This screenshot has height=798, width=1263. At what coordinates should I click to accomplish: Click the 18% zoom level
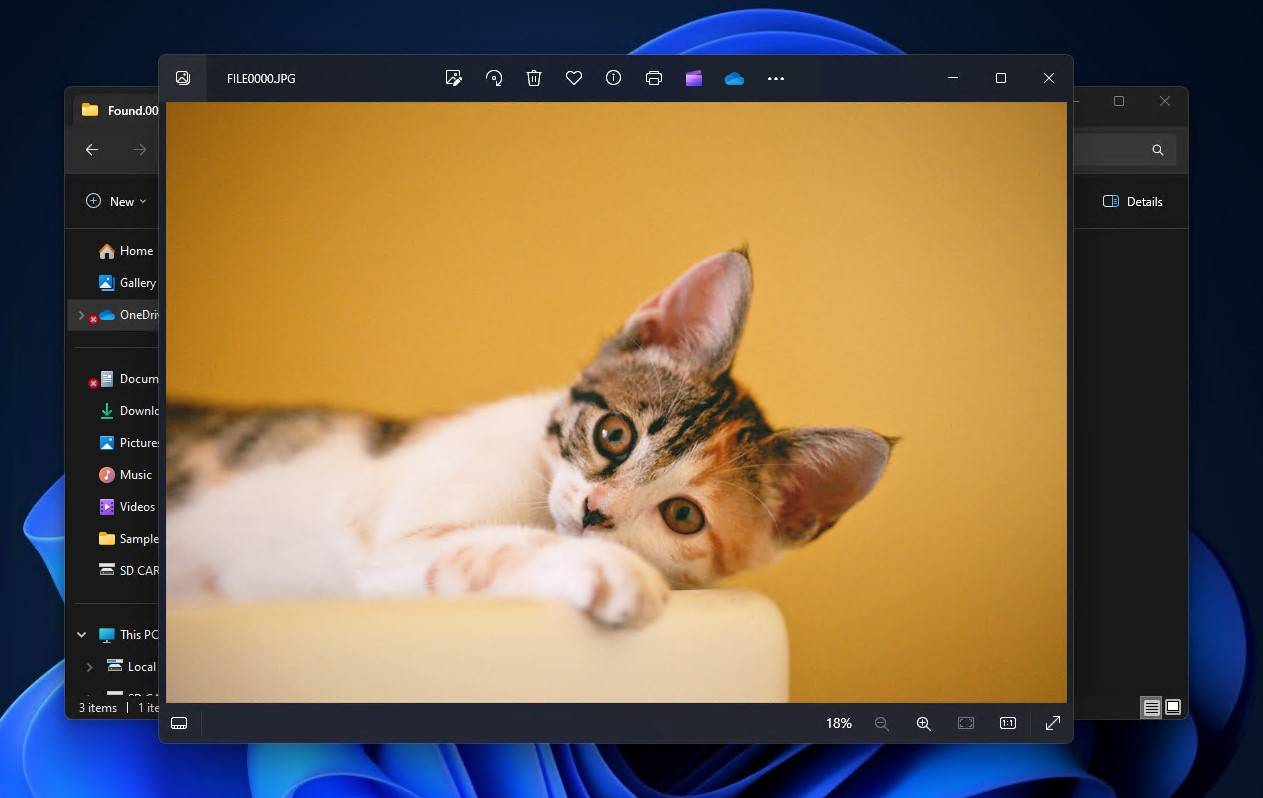pos(839,723)
